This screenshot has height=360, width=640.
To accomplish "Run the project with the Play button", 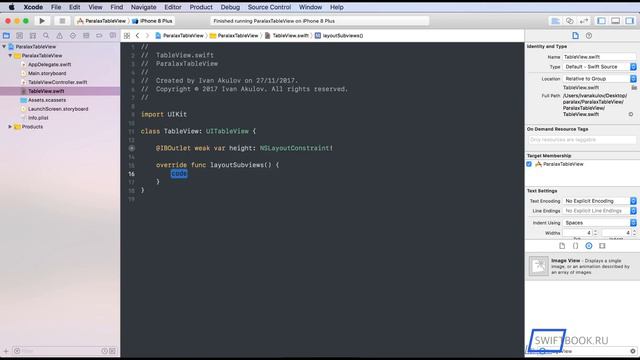I will coord(42,21).
